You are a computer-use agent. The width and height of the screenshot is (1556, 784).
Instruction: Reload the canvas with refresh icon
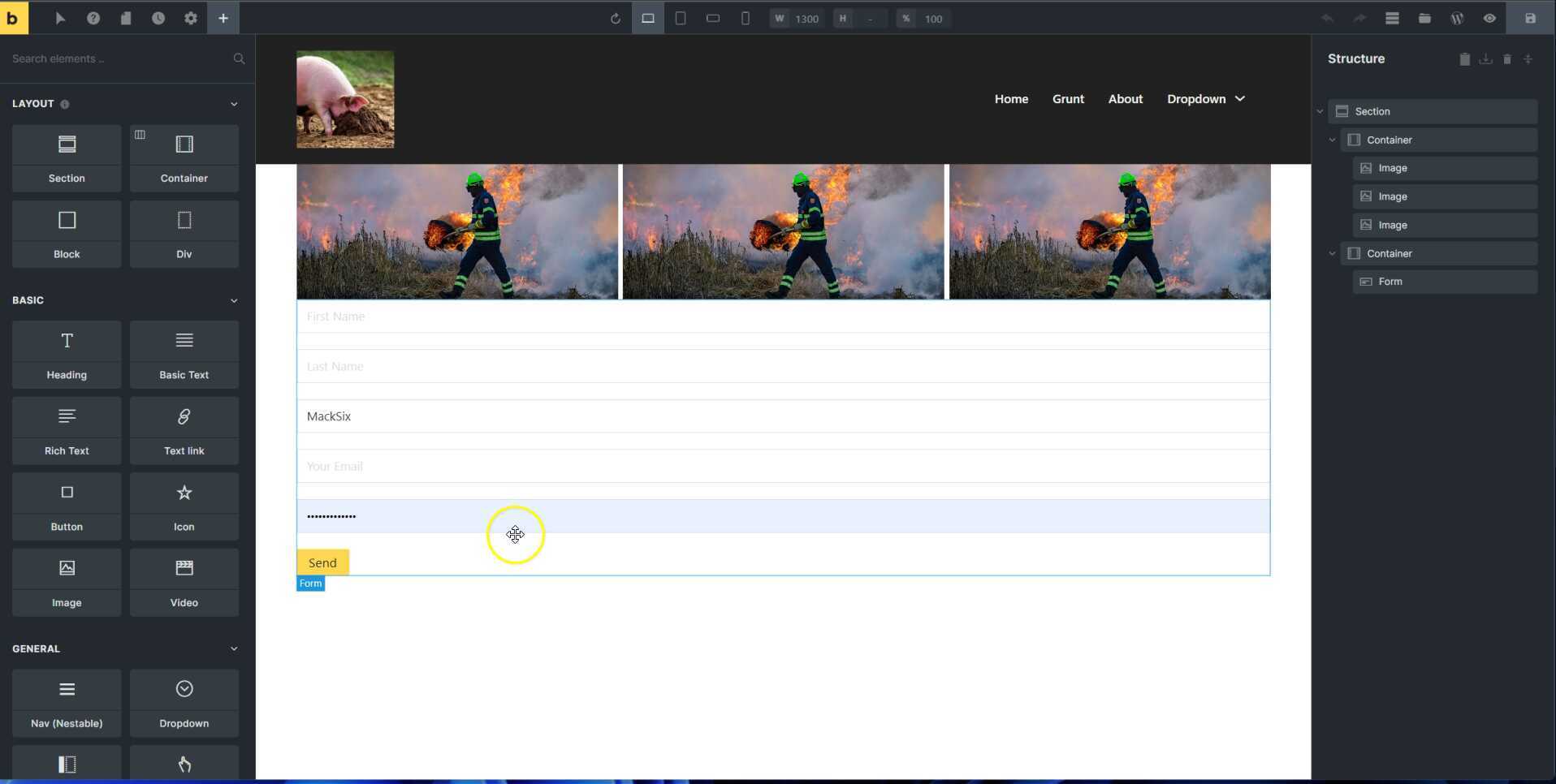616,19
